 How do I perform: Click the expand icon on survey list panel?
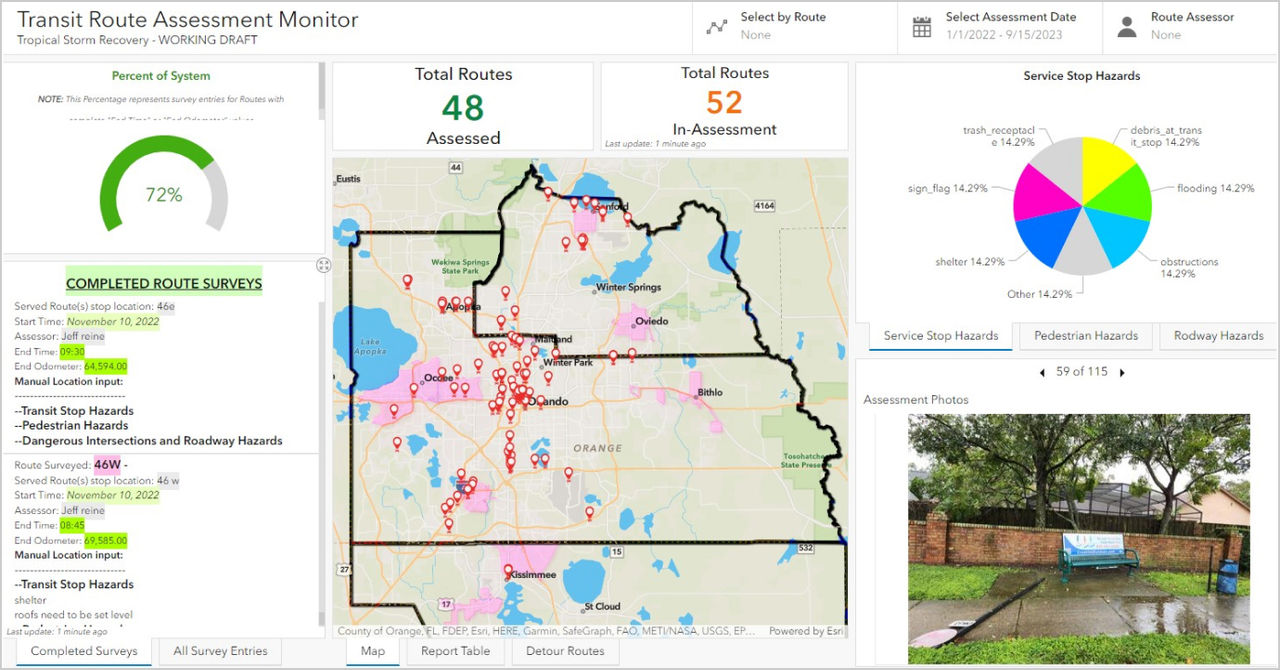pos(323,265)
